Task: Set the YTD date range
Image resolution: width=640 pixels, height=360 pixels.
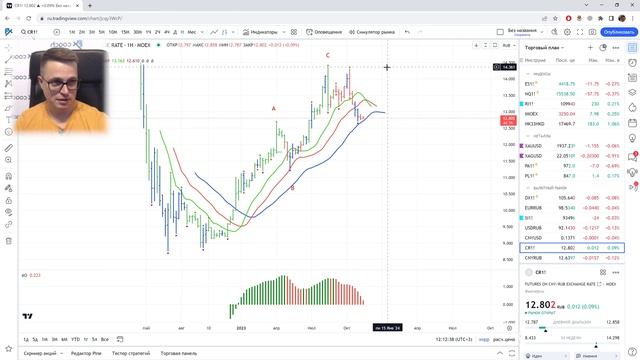Action: (x=76, y=339)
